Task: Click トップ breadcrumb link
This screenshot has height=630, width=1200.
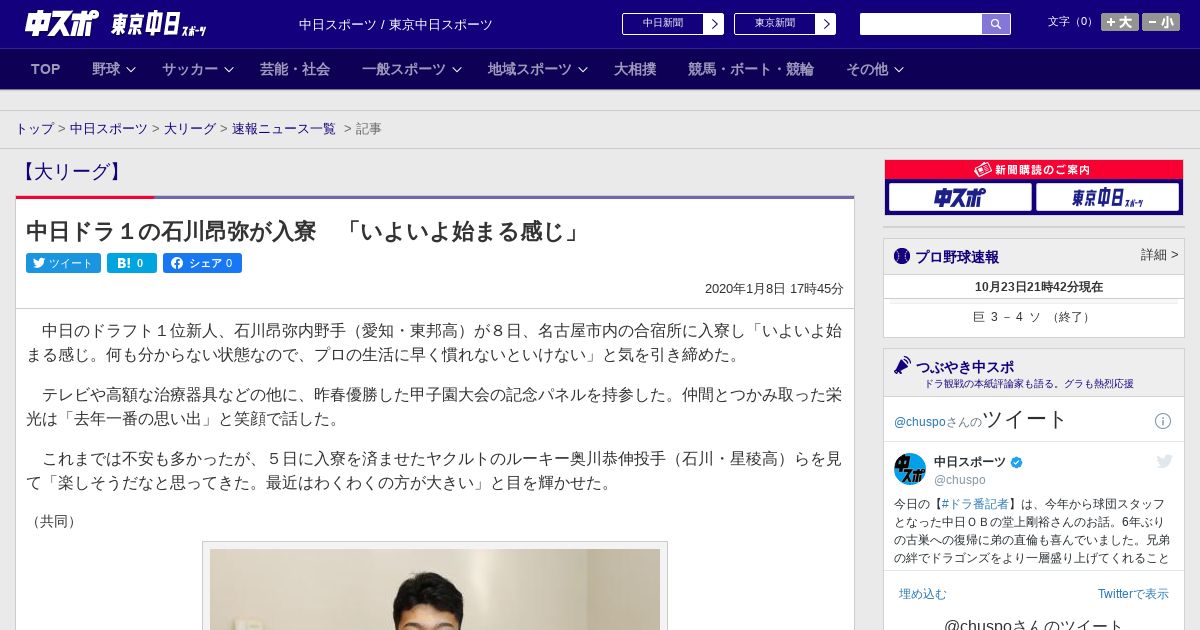Action: [x=34, y=129]
